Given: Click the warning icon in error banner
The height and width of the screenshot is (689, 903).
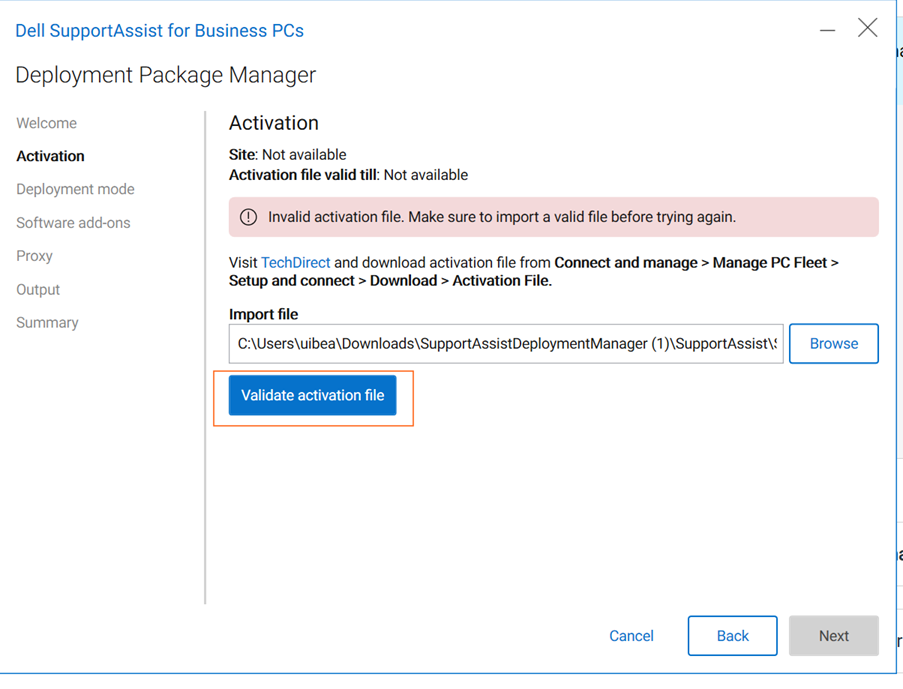Looking at the screenshot, I should (x=247, y=217).
